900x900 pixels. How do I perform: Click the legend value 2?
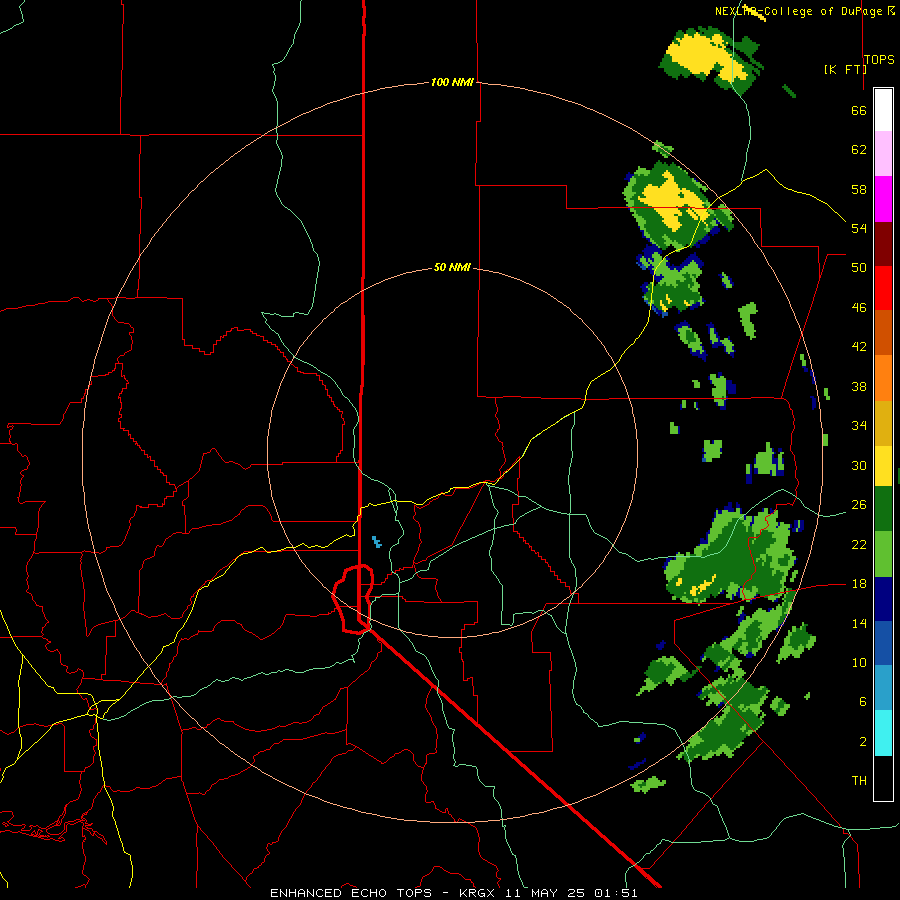click(x=863, y=742)
